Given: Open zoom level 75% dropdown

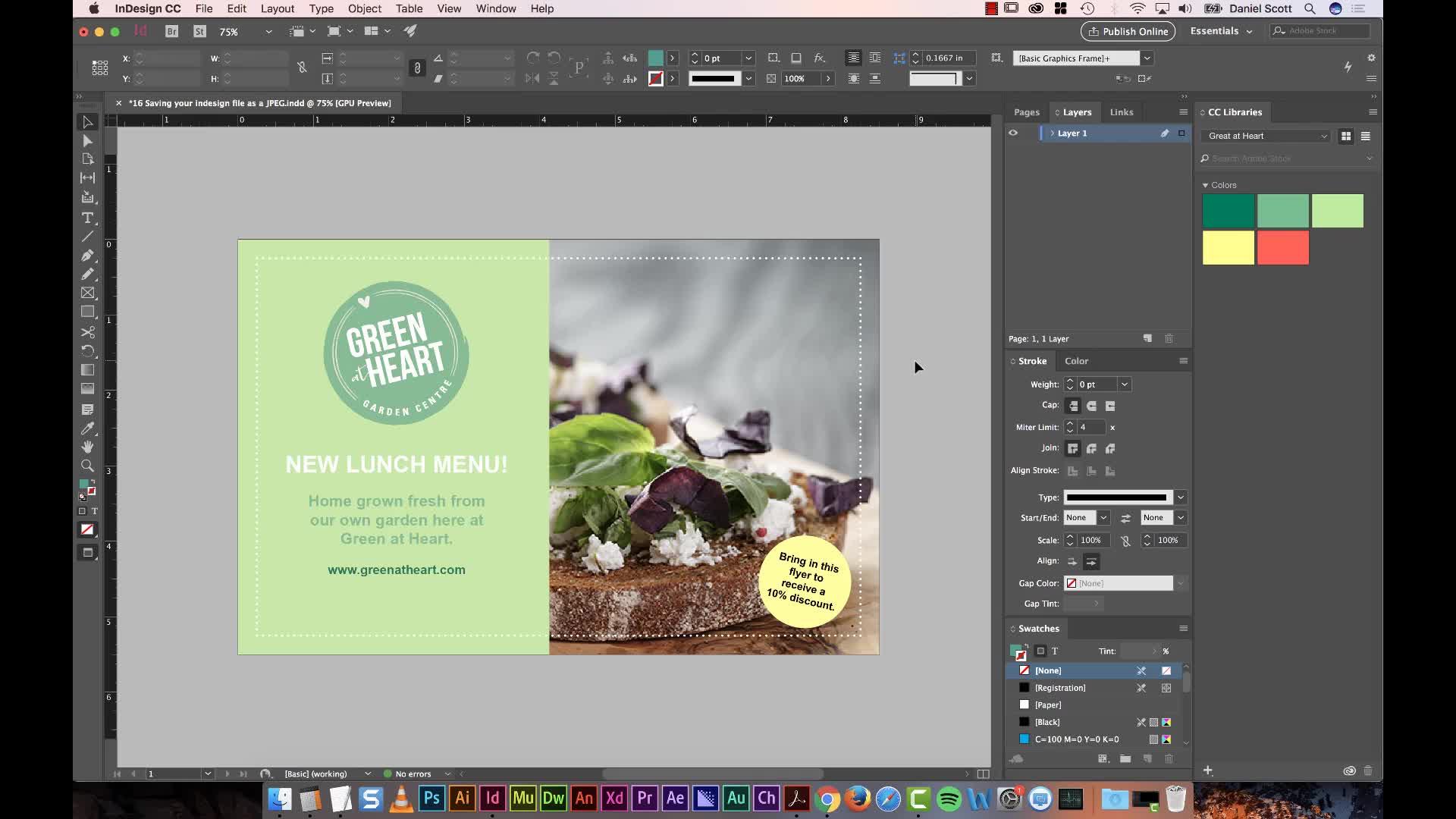Looking at the screenshot, I should (x=268, y=32).
